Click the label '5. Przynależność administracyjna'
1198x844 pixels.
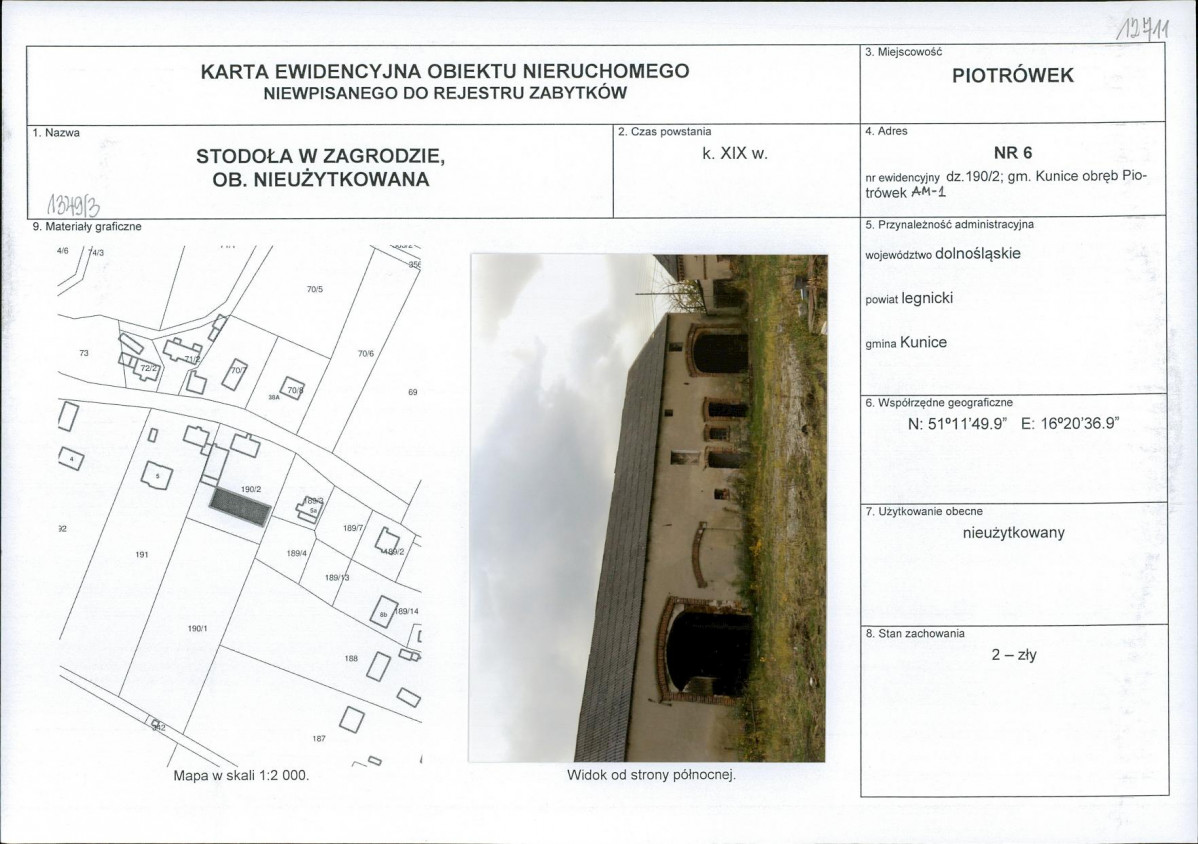point(950,225)
